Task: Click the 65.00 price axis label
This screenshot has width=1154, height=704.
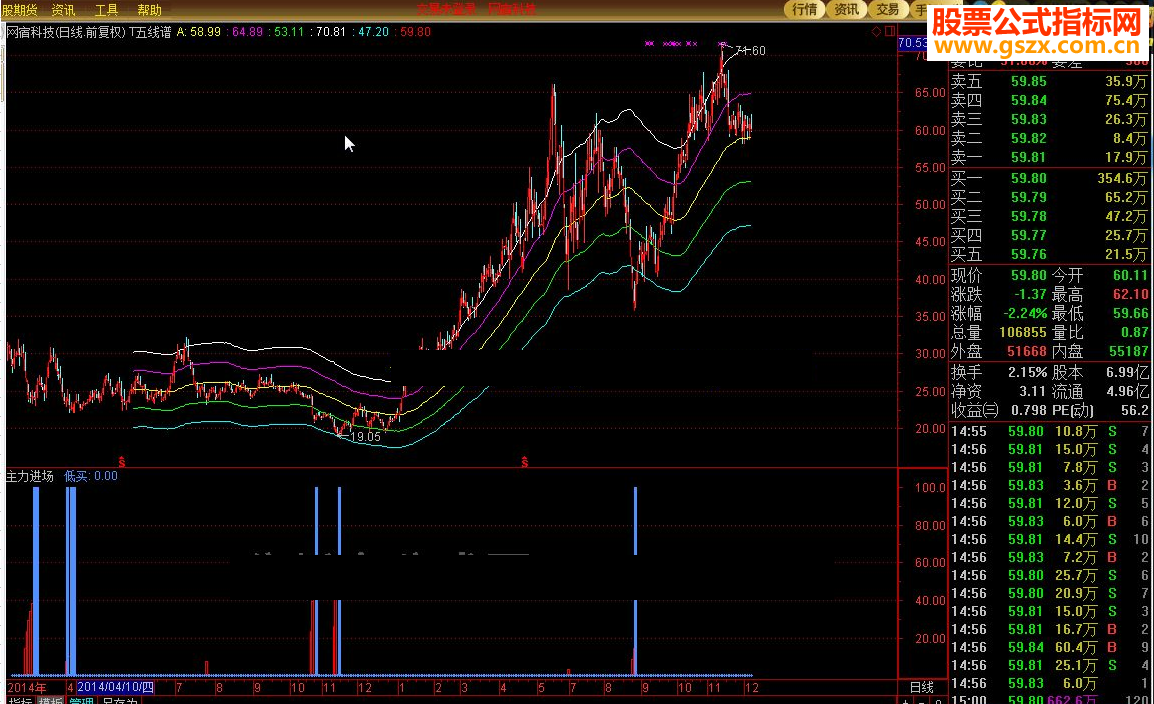Action: point(930,93)
